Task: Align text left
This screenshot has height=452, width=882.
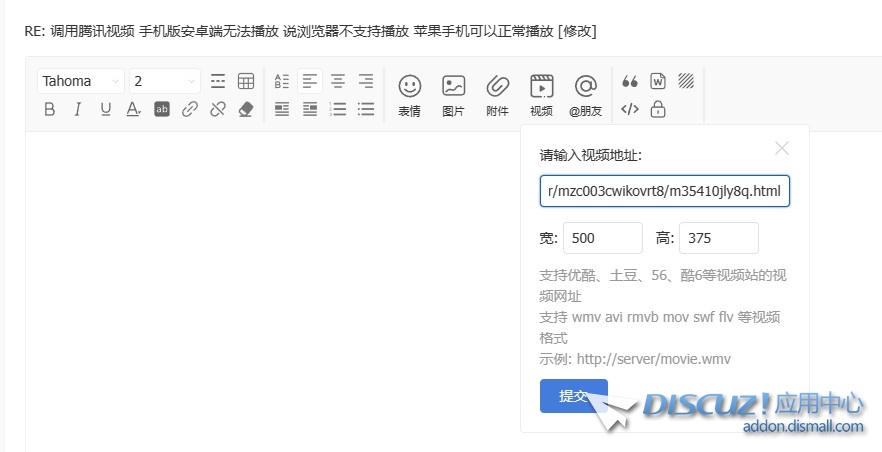Action: 310,81
